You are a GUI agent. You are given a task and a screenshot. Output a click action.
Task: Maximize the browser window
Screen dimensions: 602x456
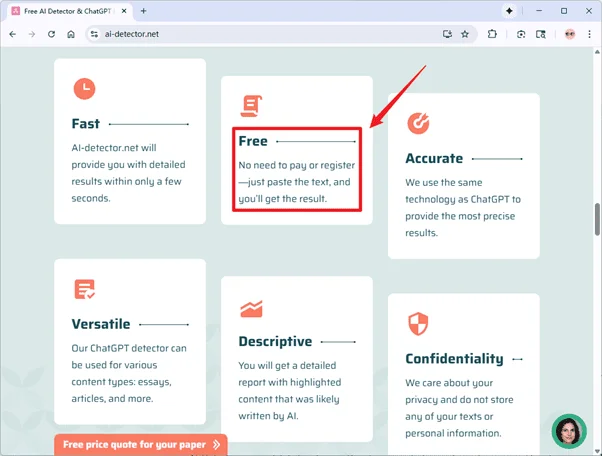564,11
